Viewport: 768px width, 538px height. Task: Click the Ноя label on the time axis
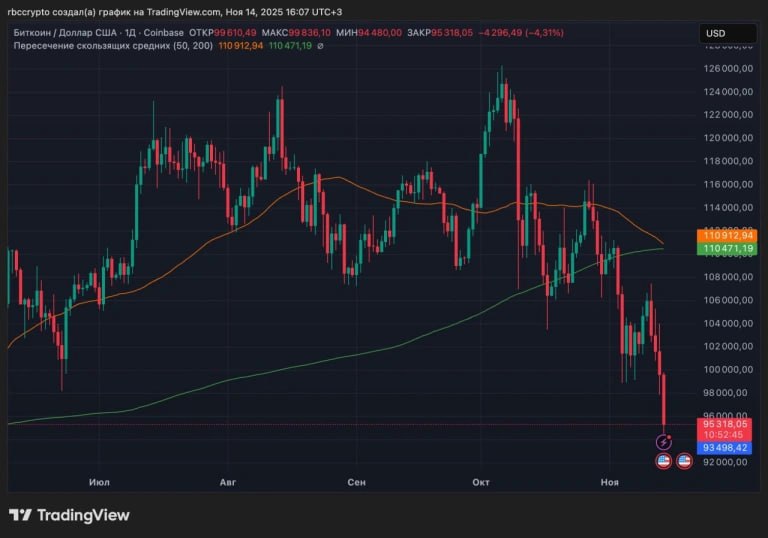(x=609, y=482)
